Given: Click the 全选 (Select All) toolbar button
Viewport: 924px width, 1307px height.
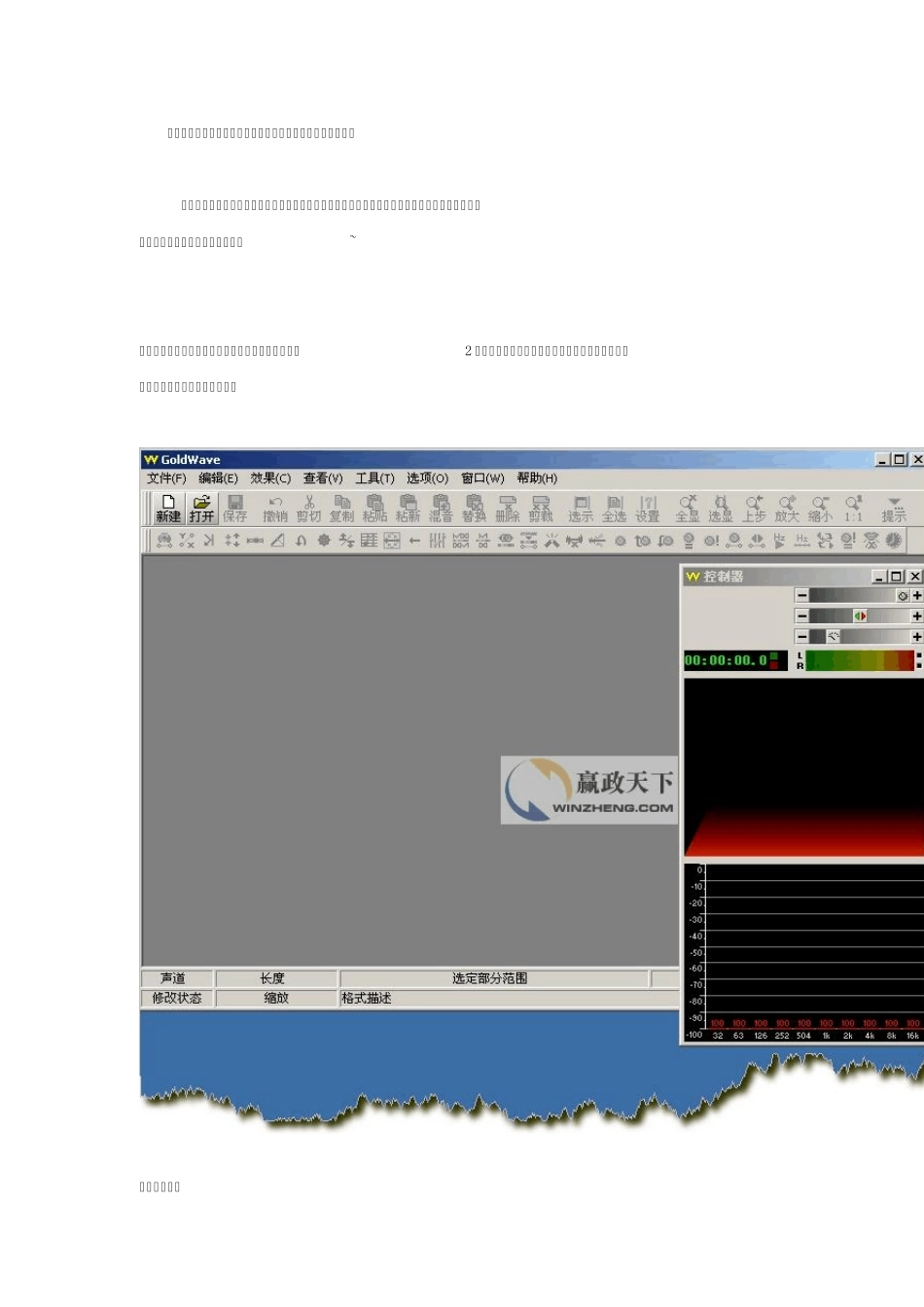Looking at the screenshot, I should 614,509.
